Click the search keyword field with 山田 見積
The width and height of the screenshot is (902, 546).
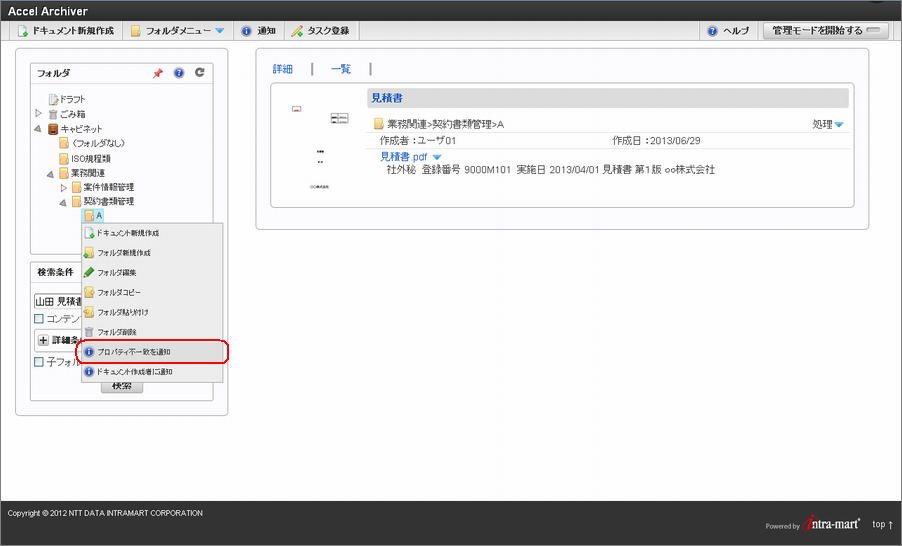click(x=58, y=301)
